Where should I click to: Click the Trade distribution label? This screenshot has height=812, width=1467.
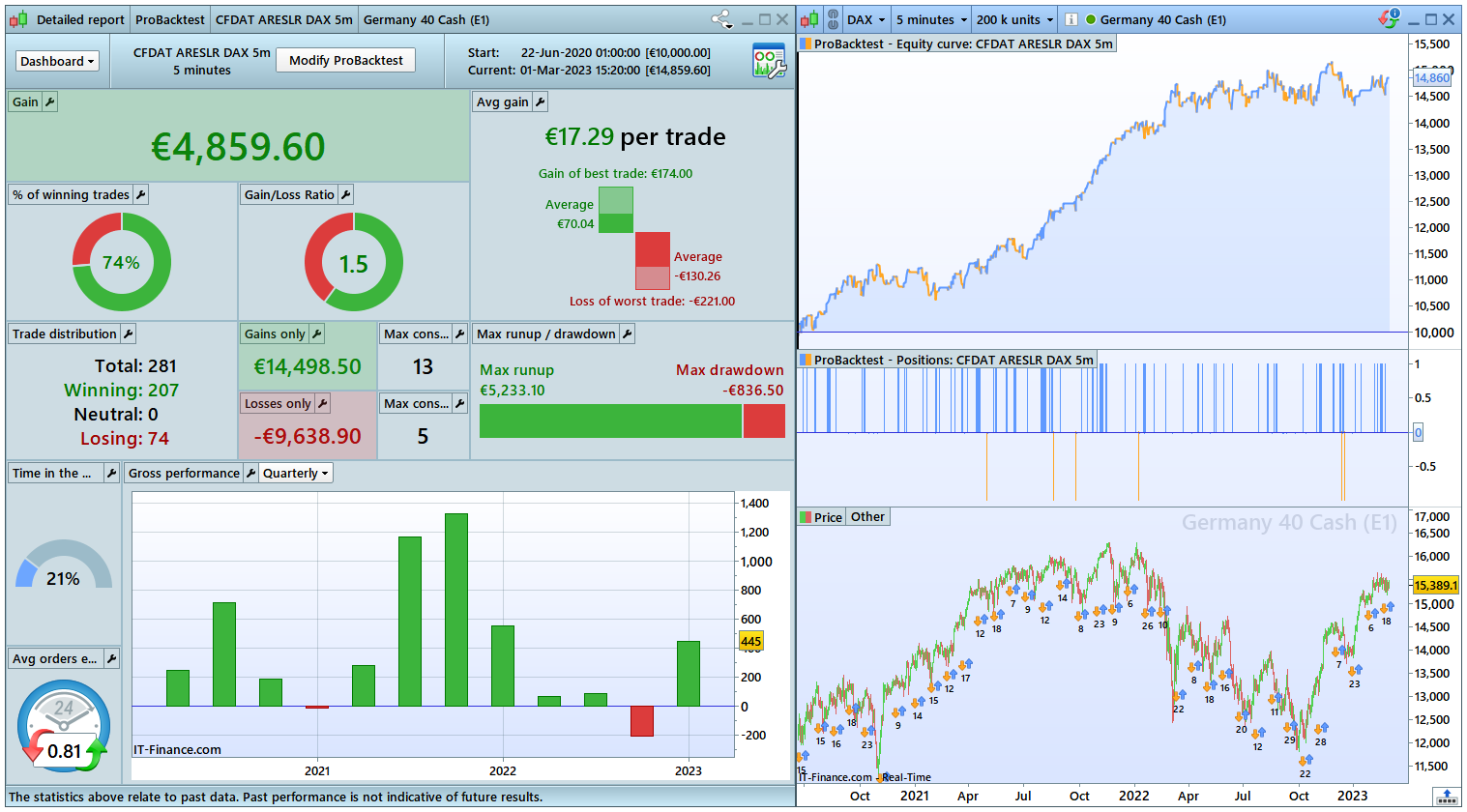65,333
